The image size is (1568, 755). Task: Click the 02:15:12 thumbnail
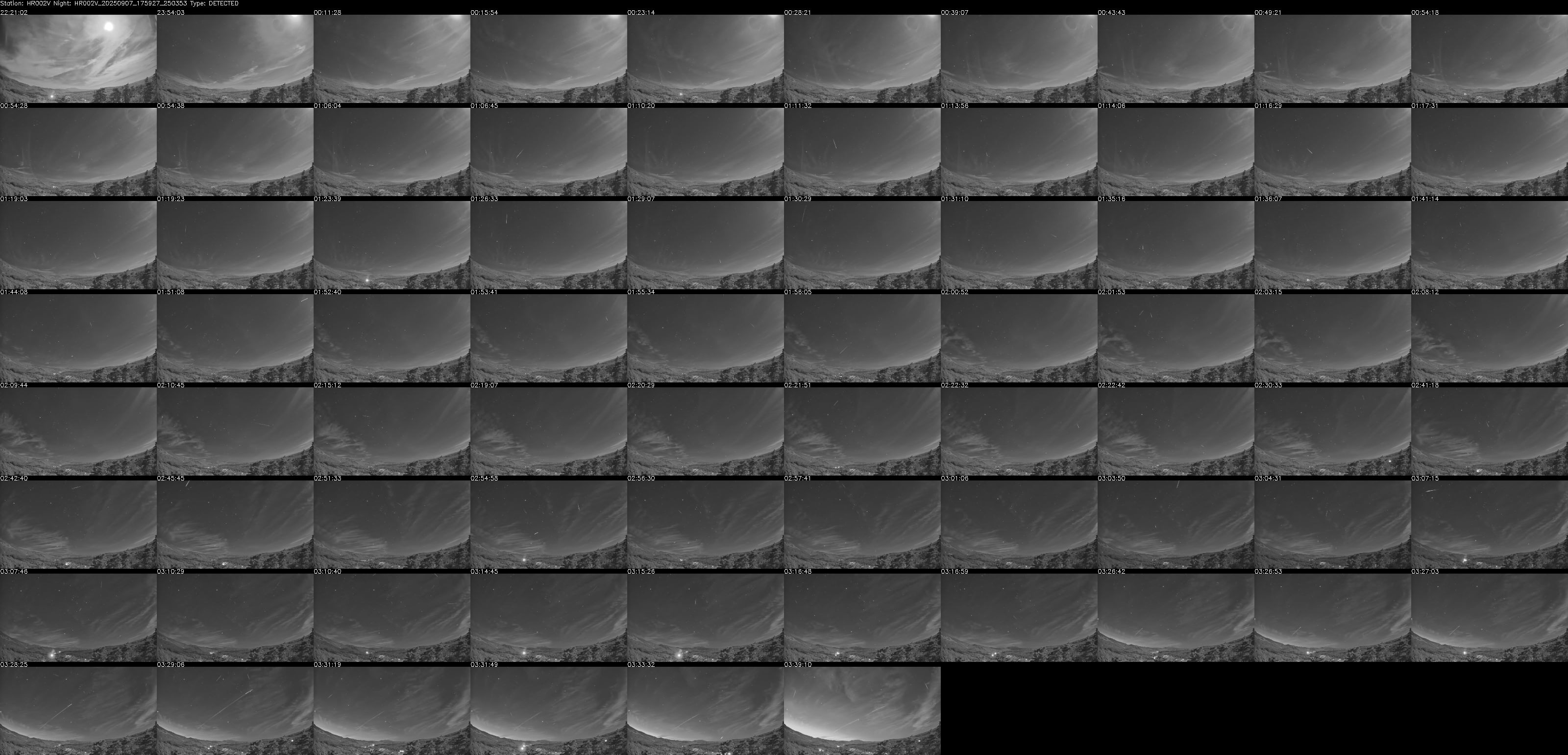pyautogui.click(x=392, y=431)
